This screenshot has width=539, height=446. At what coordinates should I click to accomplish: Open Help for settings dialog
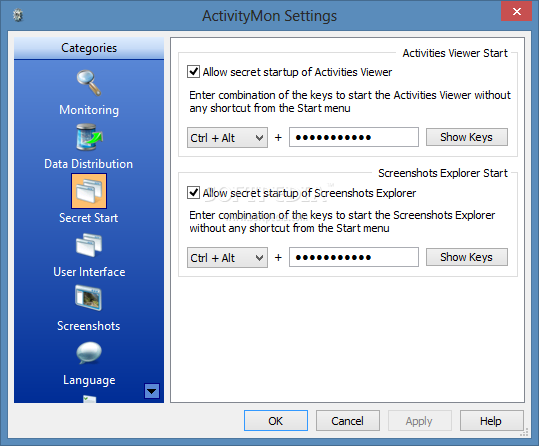point(492,421)
